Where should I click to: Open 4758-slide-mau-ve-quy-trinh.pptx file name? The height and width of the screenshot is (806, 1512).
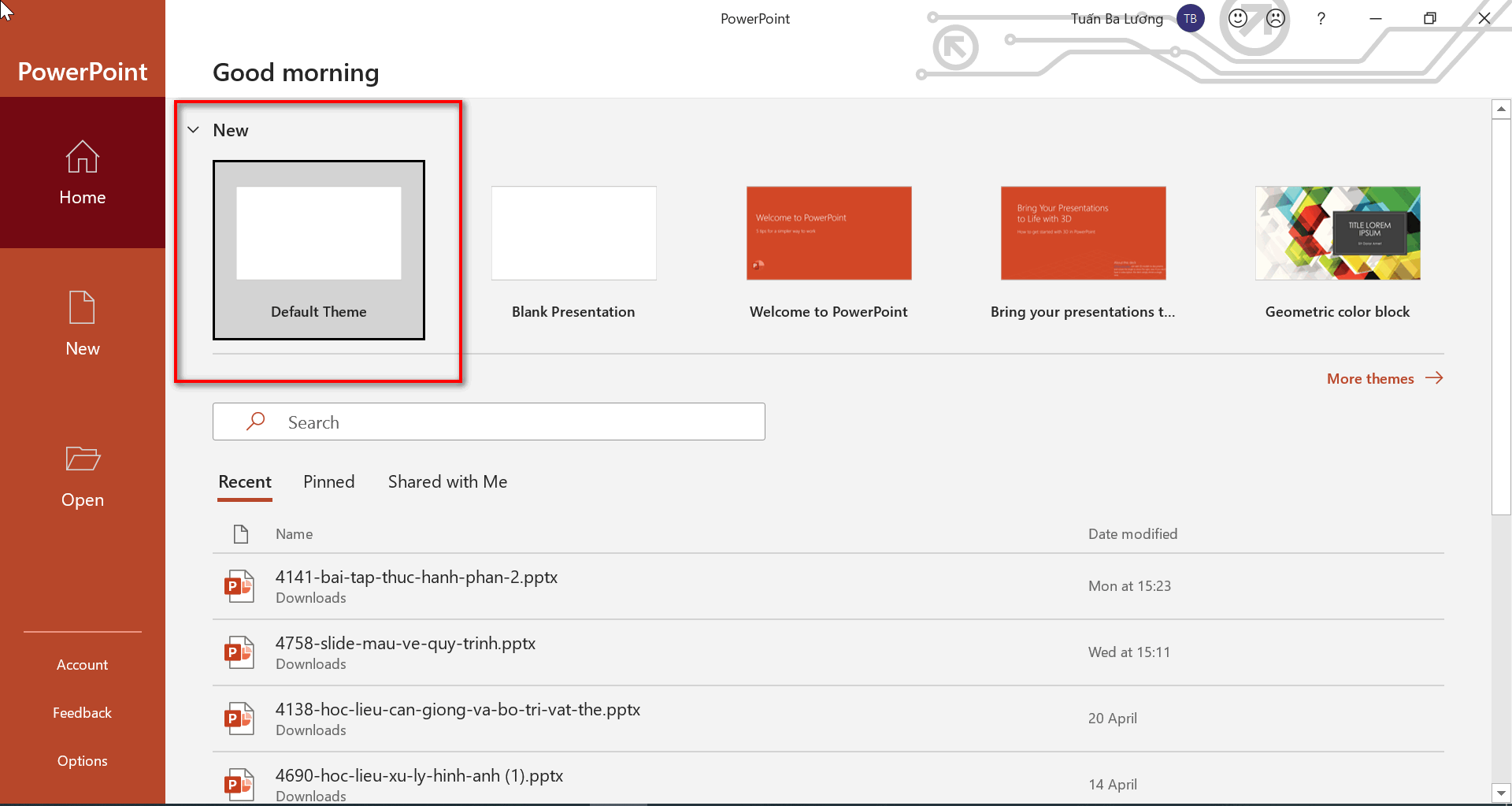406,643
